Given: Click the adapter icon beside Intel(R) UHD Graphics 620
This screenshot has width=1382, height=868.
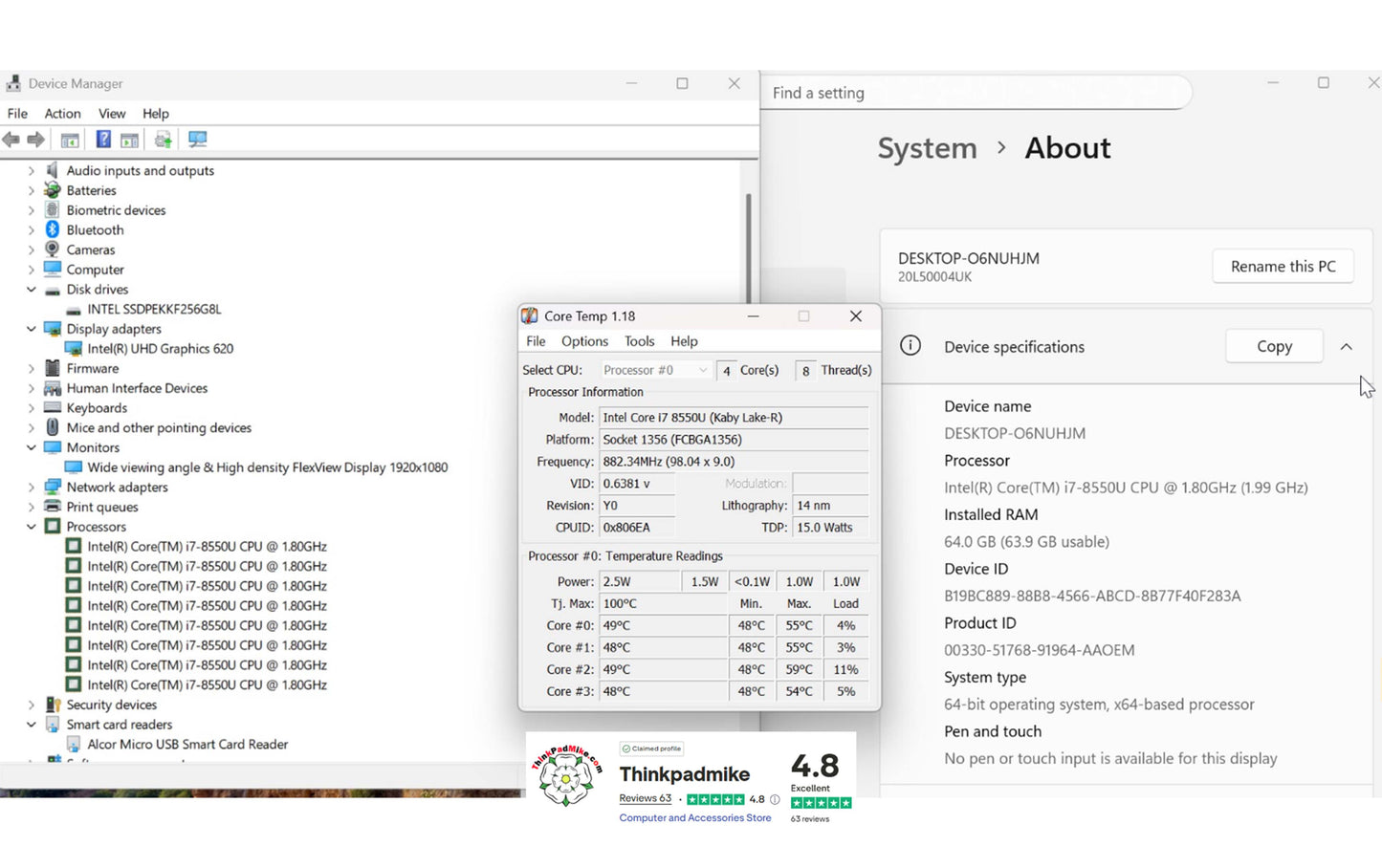Looking at the screenshot, I should pos(74,349).
